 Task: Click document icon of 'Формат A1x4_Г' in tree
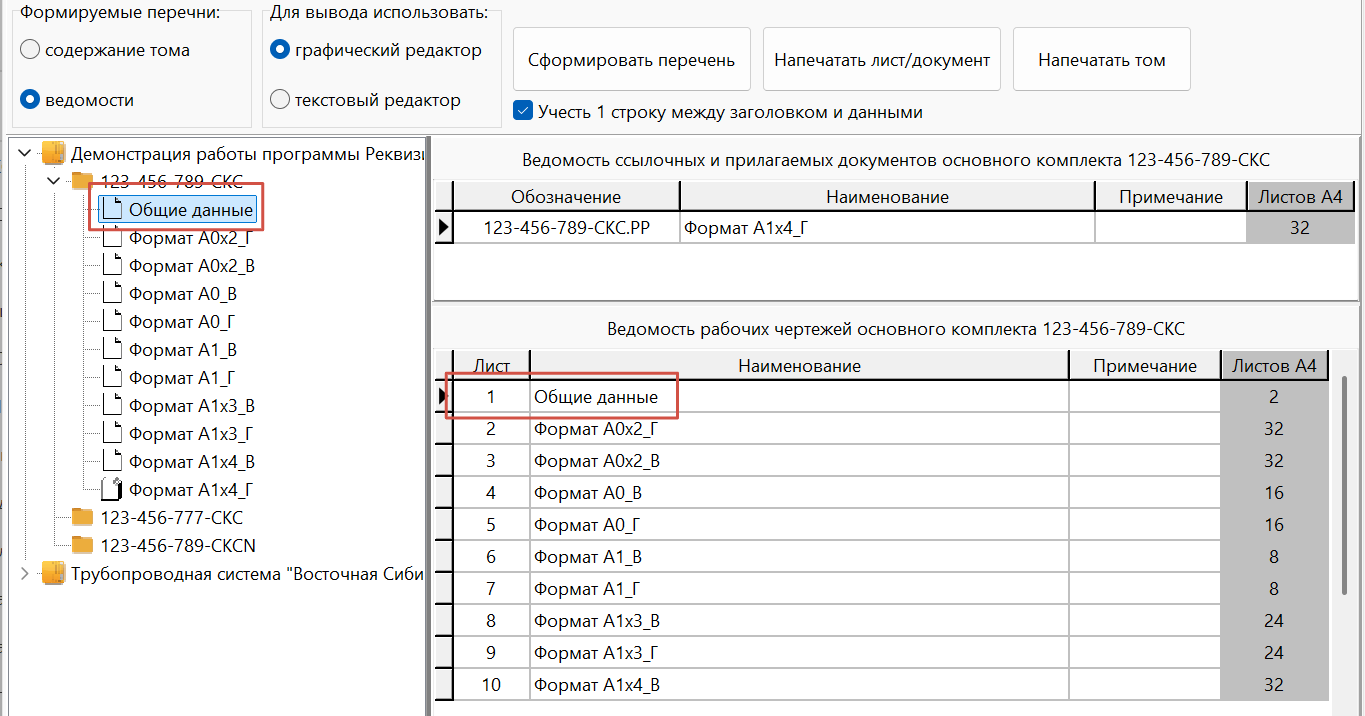(113, 490)
